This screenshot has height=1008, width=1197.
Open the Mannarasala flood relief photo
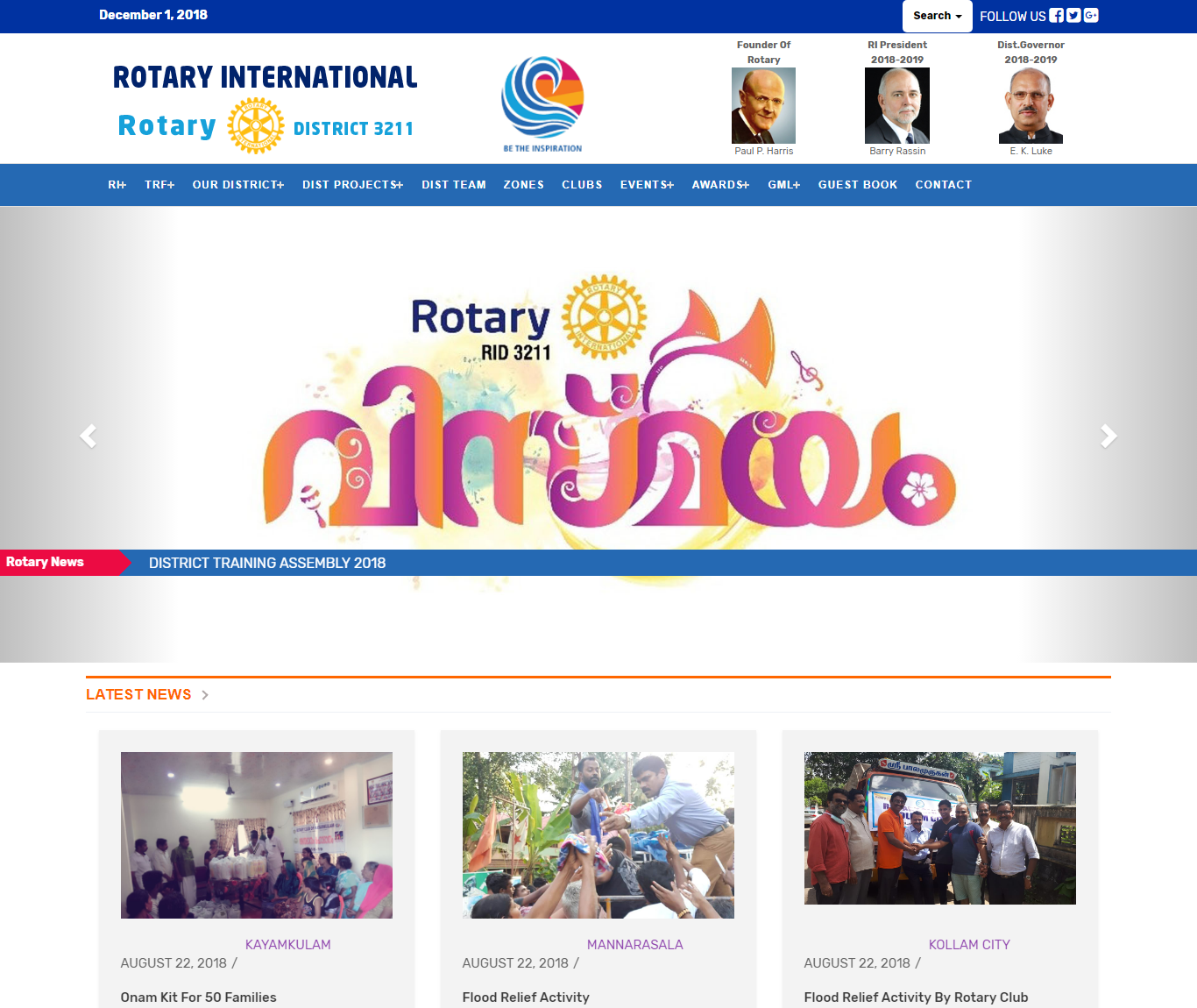[598, 835]
